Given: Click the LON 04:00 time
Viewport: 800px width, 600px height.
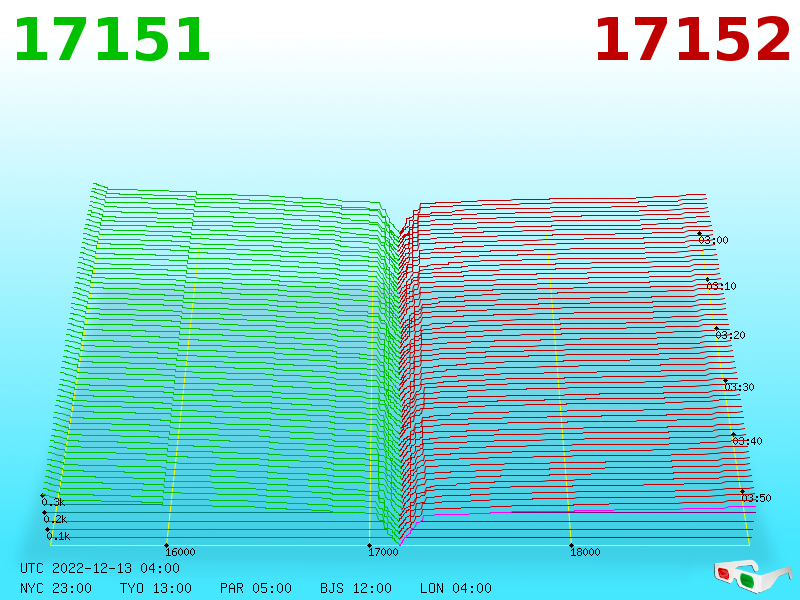Looking at the screenshot, I should click(x=456, y=588).
